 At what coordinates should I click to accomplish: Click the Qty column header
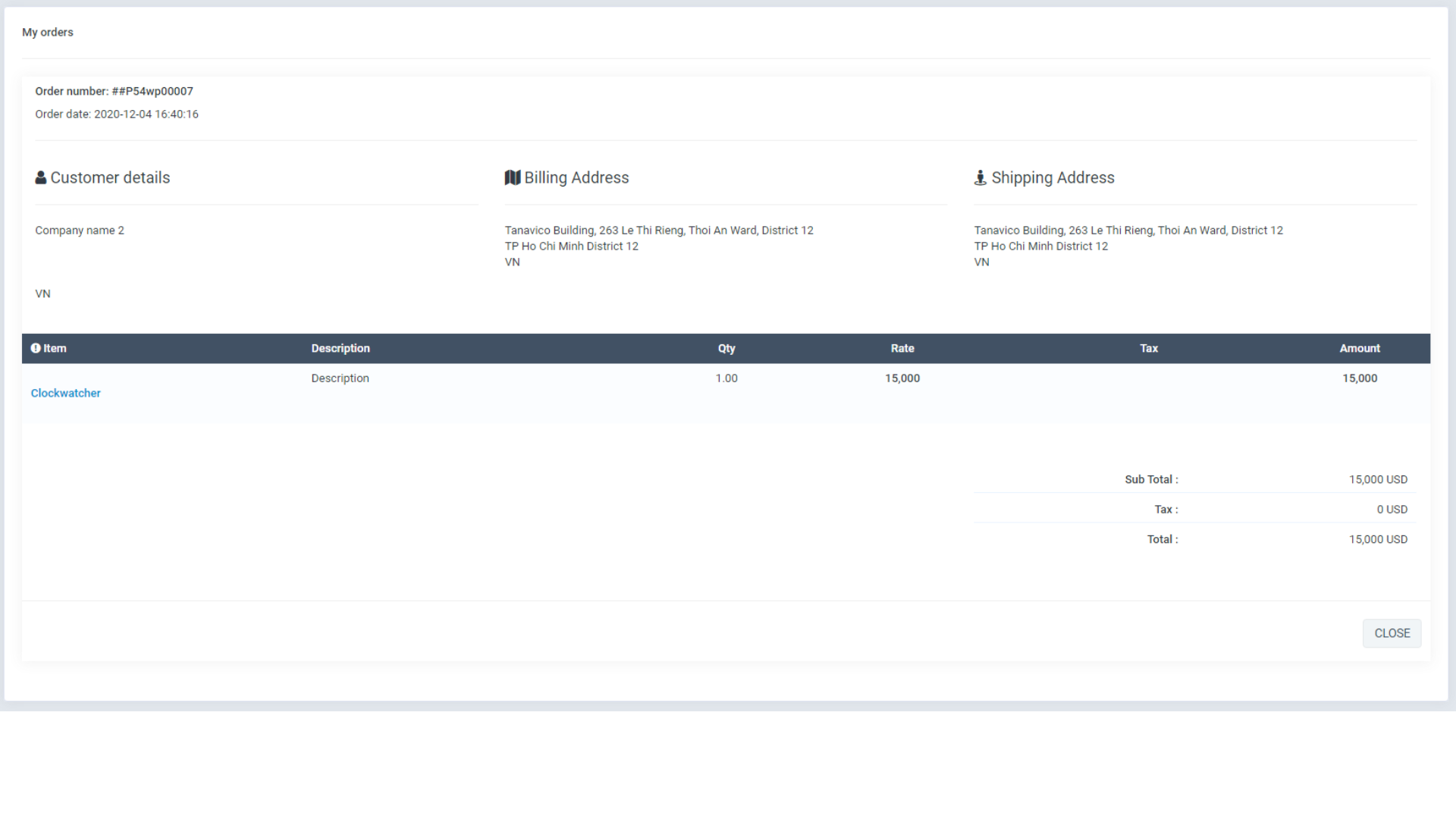coord(726,348)
